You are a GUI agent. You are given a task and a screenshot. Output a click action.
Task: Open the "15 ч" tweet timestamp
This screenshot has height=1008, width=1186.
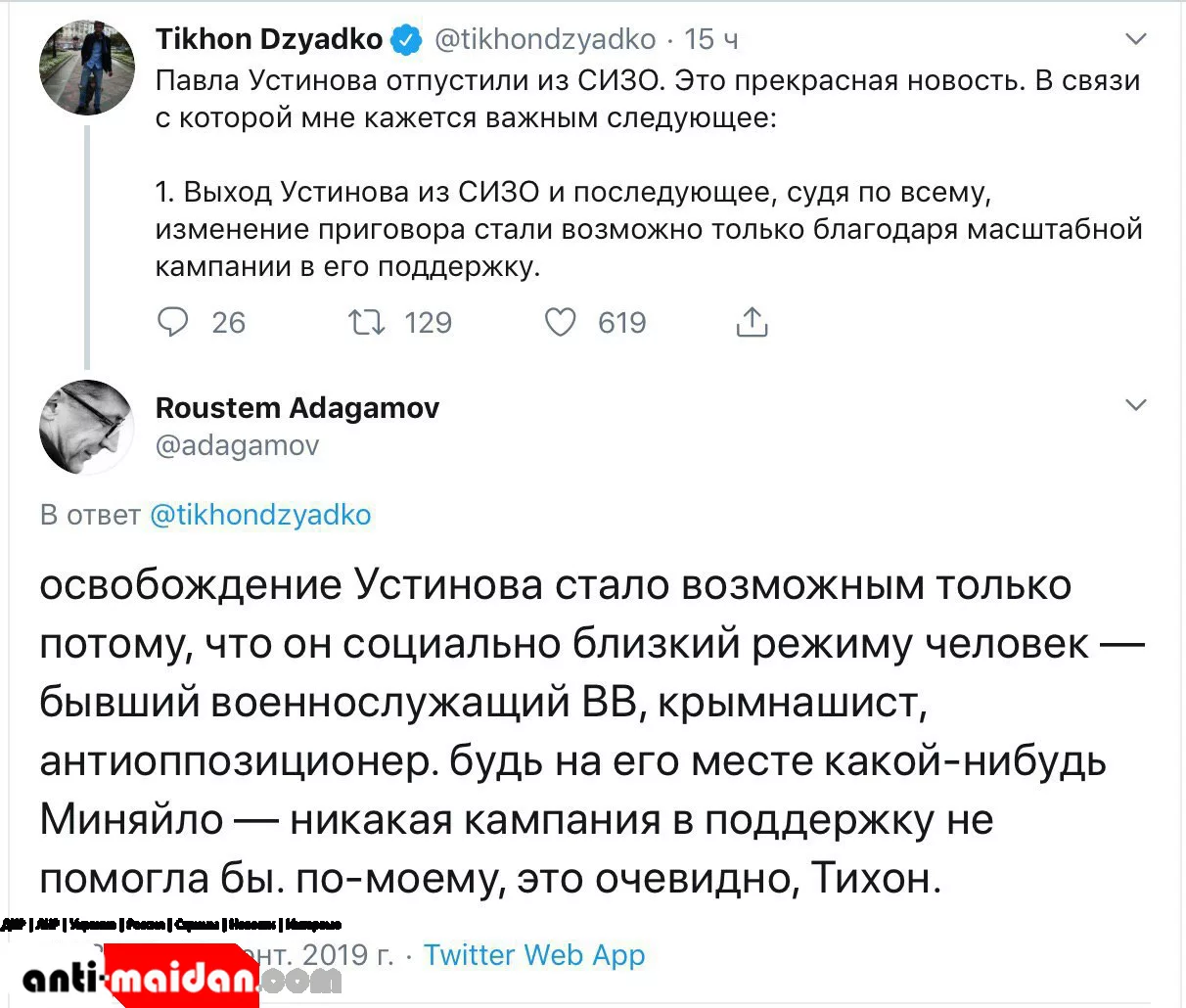(711, 39)
